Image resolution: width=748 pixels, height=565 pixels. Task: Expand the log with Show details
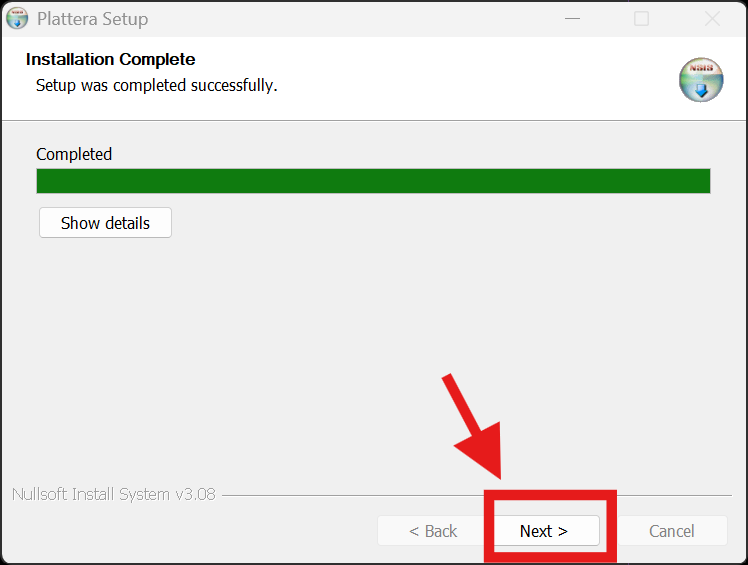click(x=105, y=223)
